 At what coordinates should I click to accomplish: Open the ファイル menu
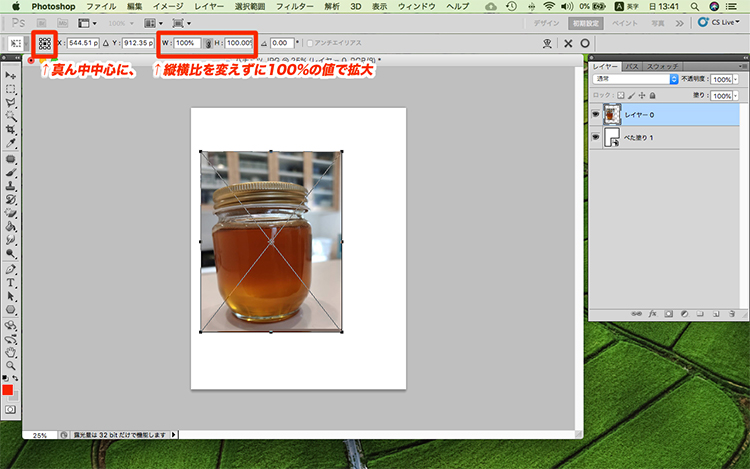point(101,6)
